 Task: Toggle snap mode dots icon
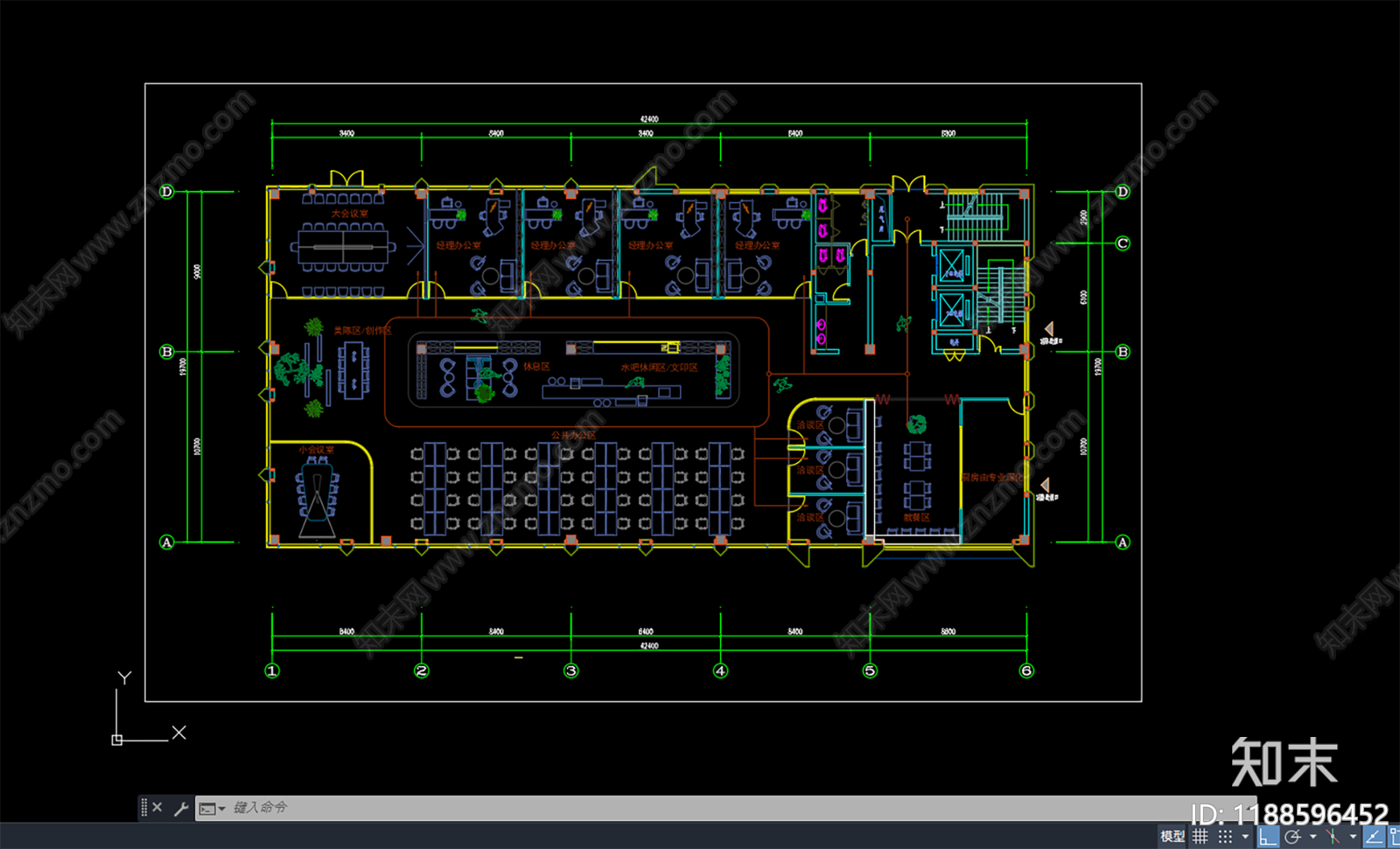[x=1226, y=836]
